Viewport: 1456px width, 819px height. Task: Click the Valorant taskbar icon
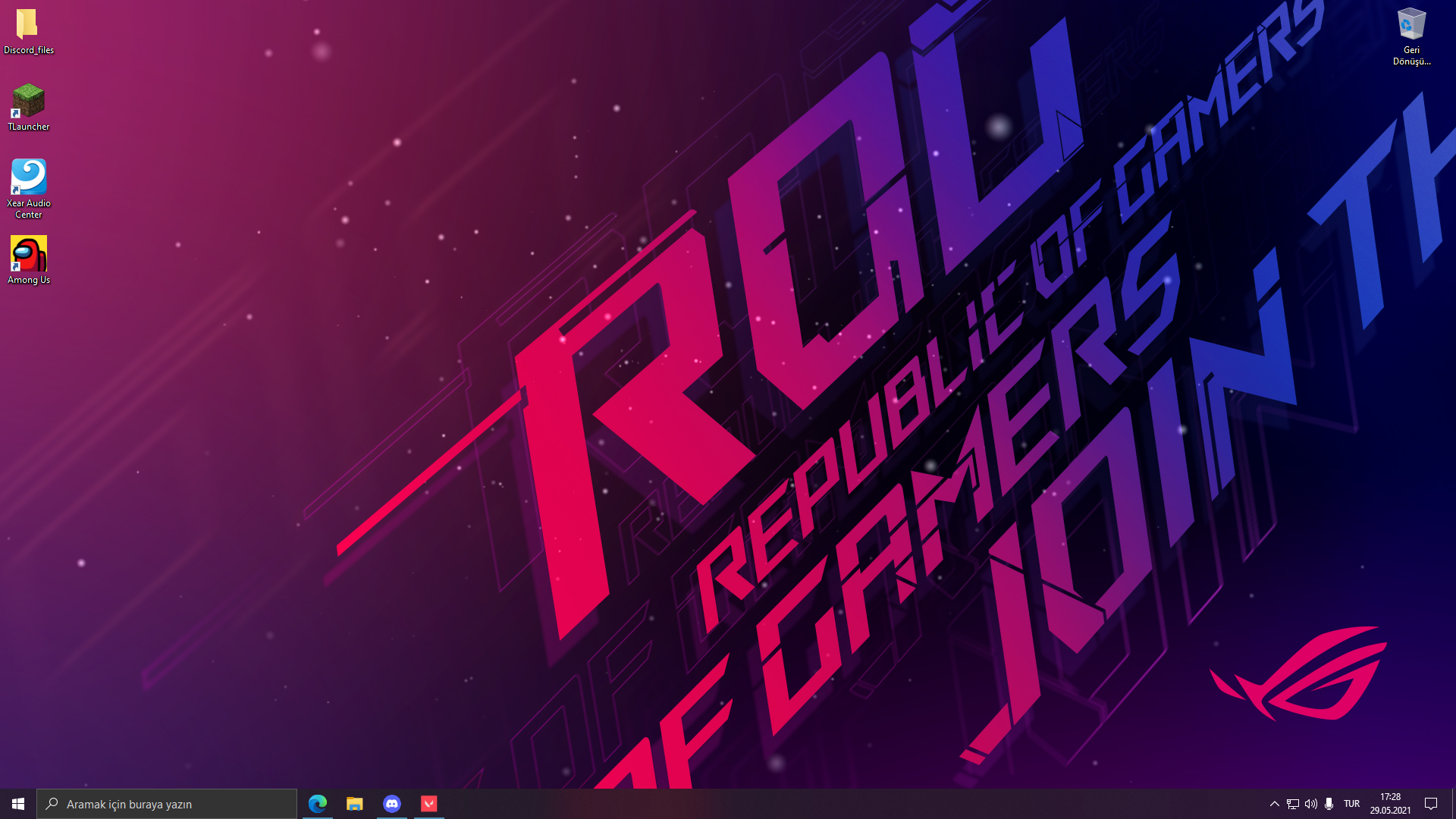429,804
